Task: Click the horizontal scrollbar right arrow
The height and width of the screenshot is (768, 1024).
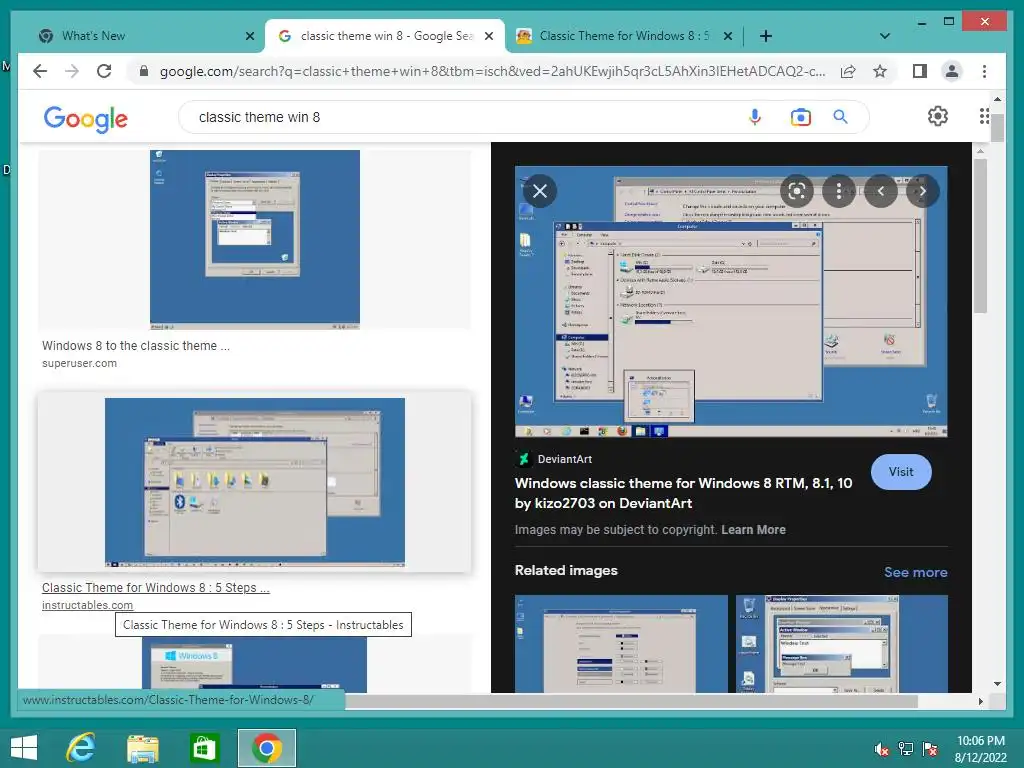Action: pos(980,701)
